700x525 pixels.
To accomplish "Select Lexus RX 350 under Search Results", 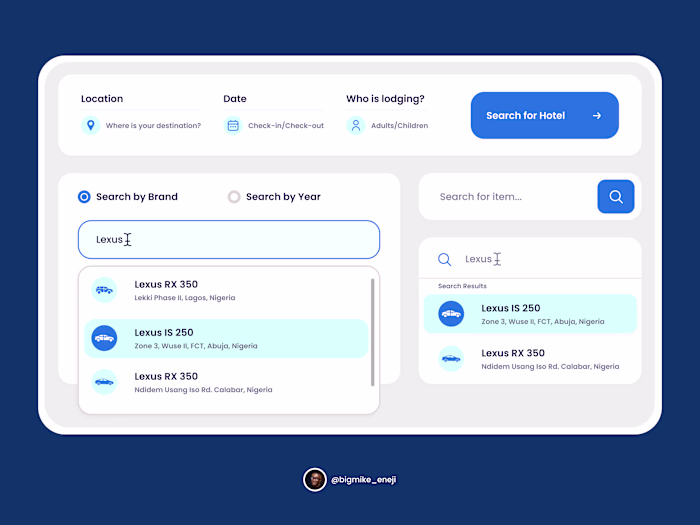I will pyautogui.click(x=530, y=359).
